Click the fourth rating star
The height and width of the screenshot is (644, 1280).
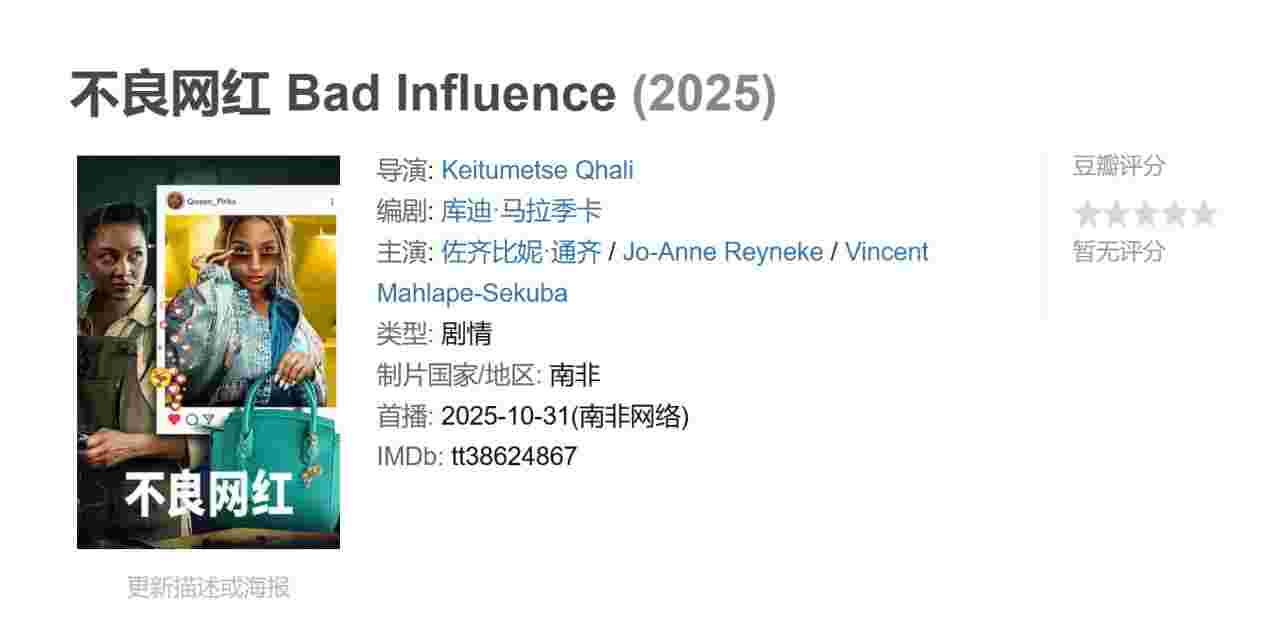click(x=1175, y=214)
